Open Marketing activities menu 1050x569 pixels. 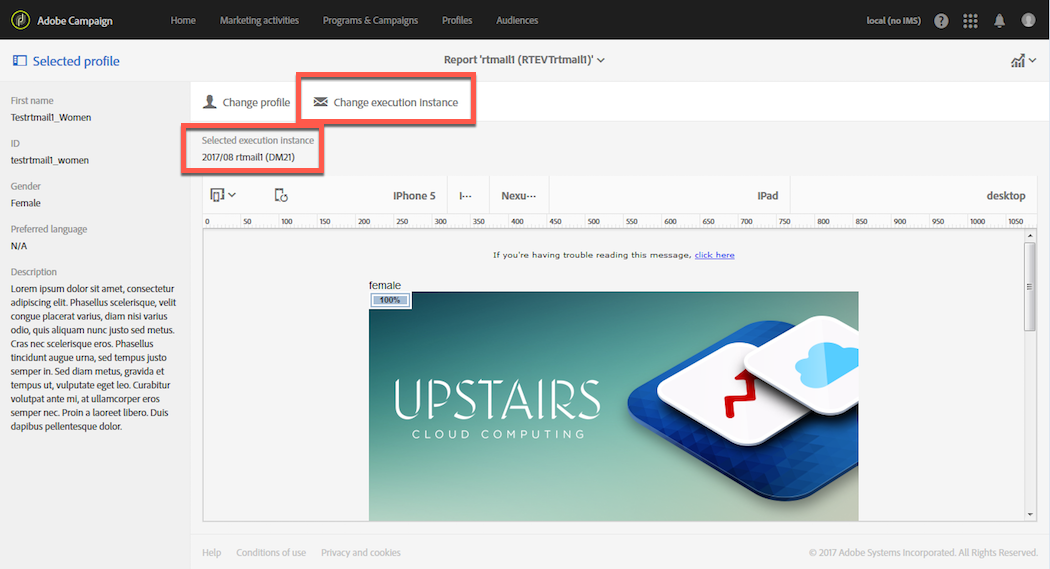coord(259,20)
